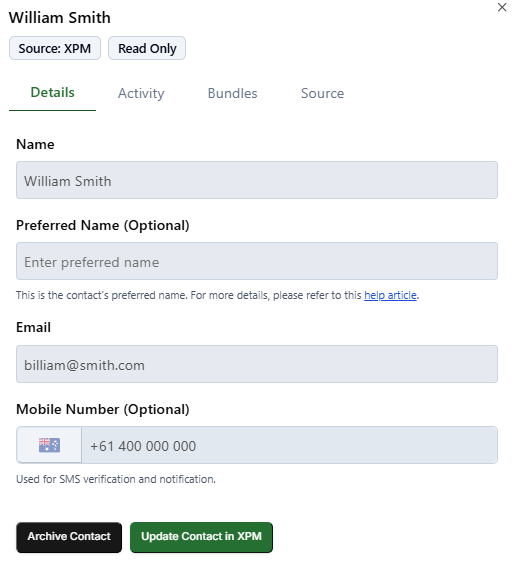
Task: Click the SMS verification helper text
Action: point(116,479)
